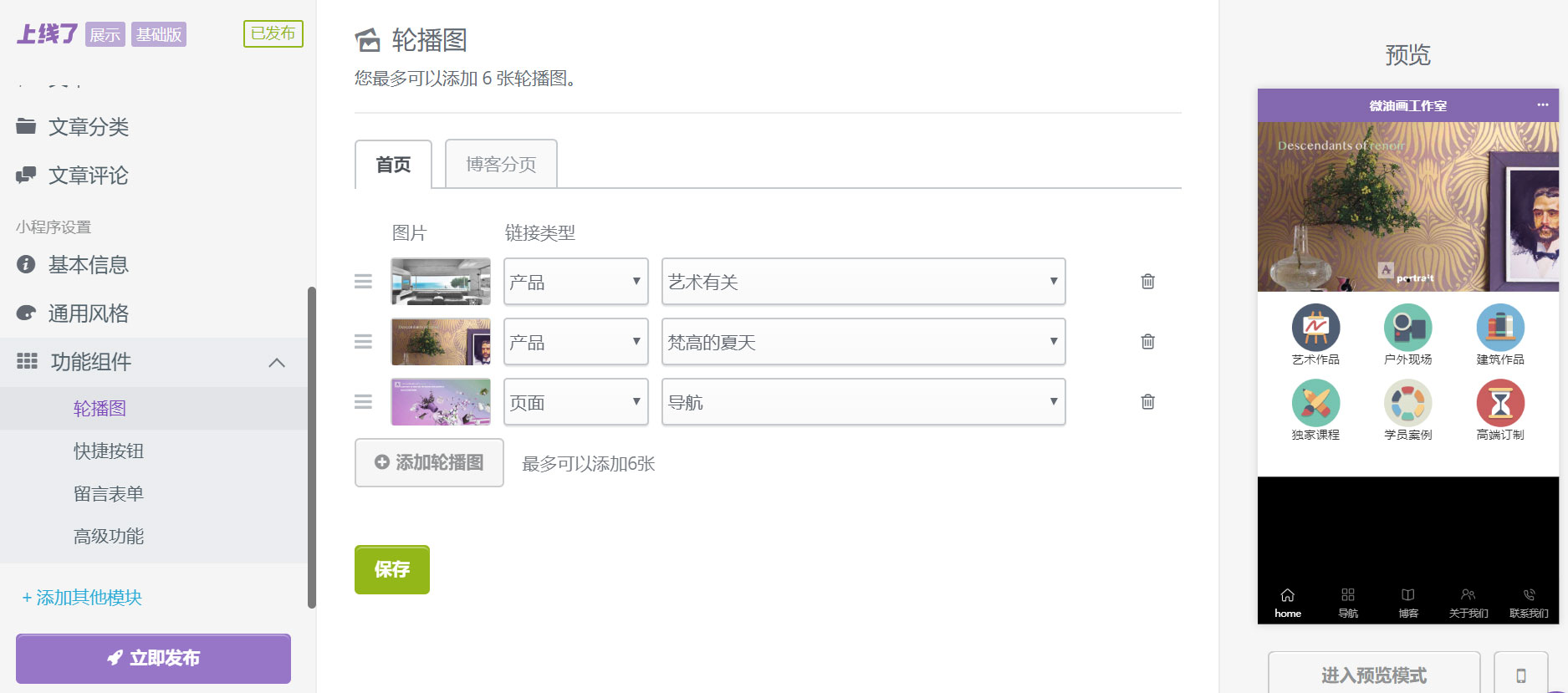The image size is (1568, 693).
Task: Select home in the preview bottom bar
Action: (x=1287, y=601)
